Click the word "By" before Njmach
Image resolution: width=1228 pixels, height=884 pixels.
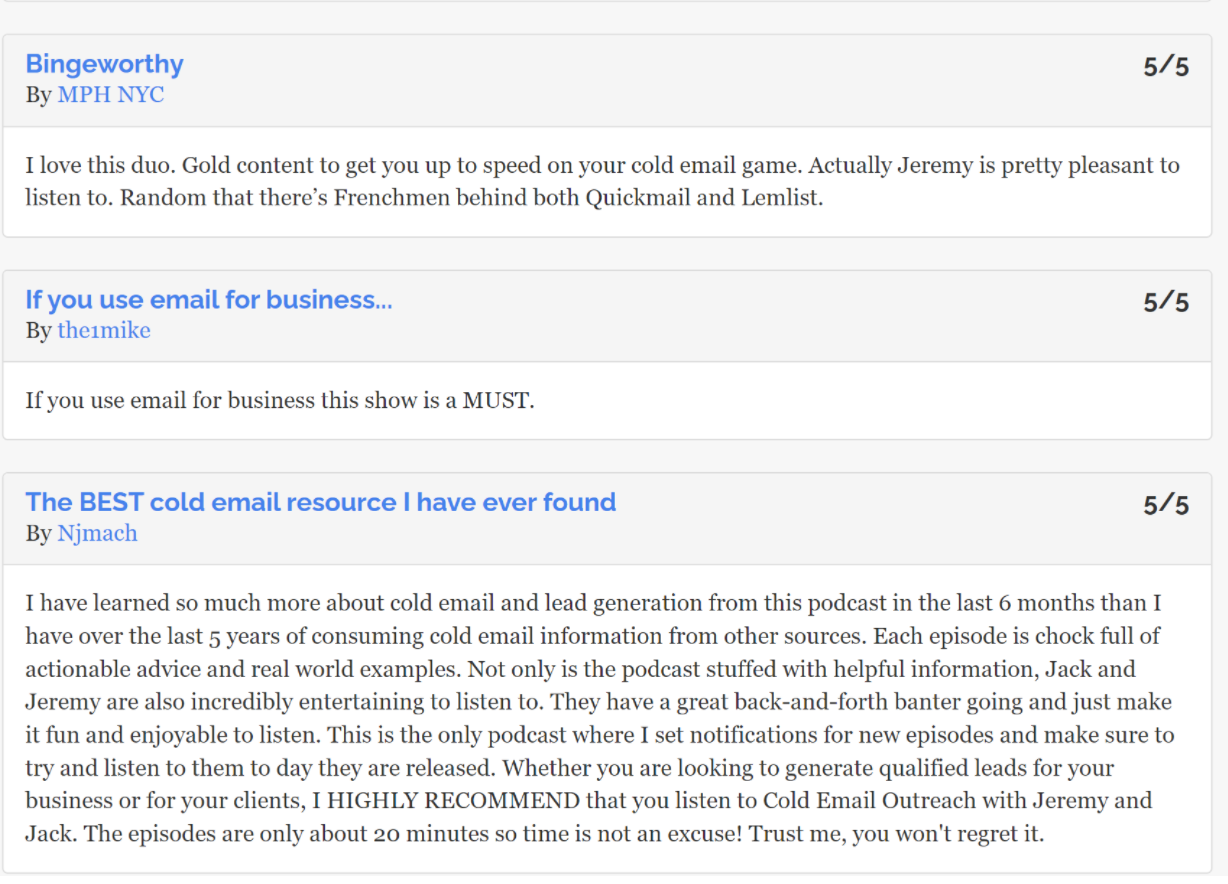(x=38, y=534)
